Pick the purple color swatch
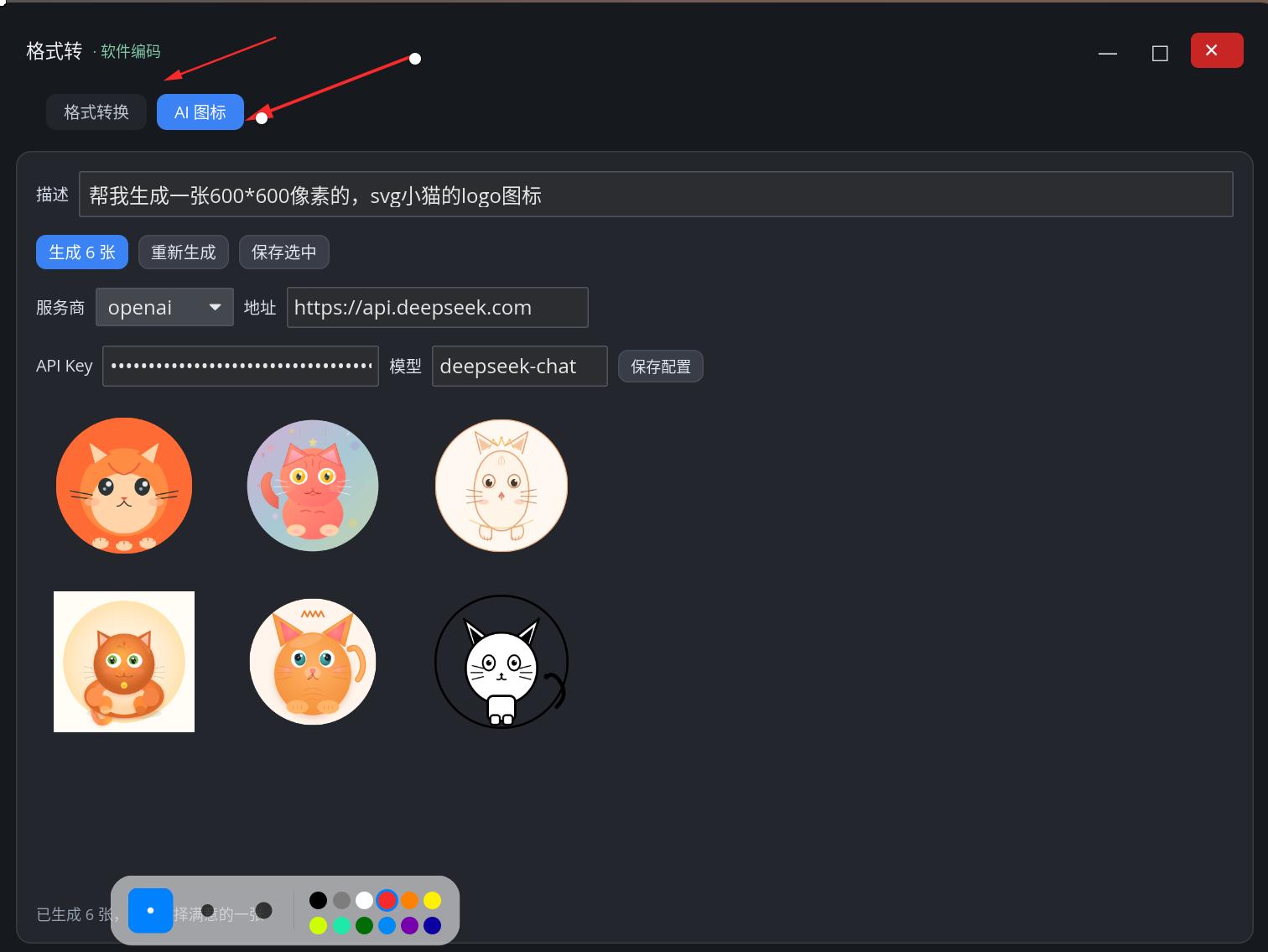1268x952 pixels. 409,925
